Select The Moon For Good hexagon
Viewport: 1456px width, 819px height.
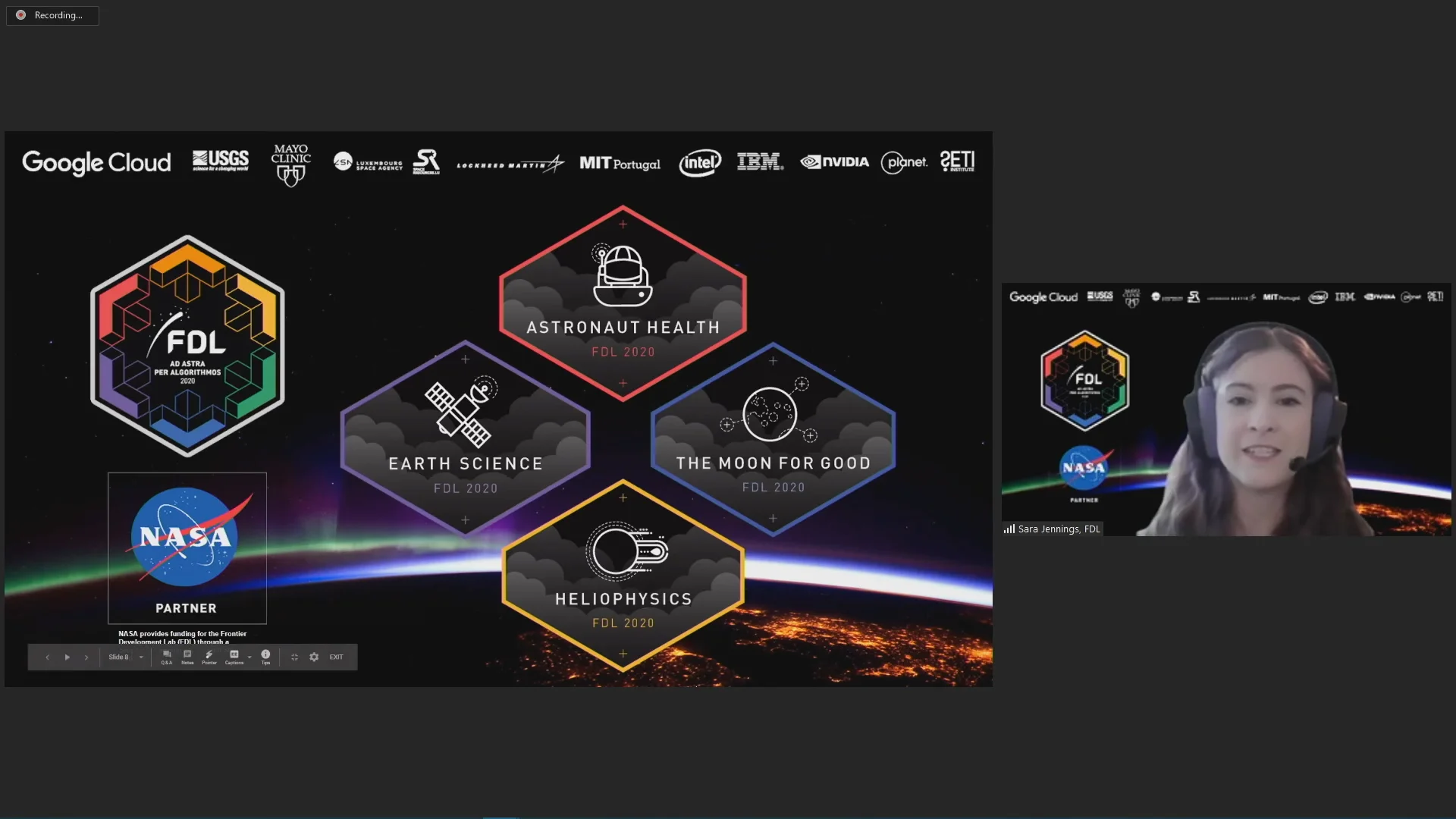coord(773,440)
